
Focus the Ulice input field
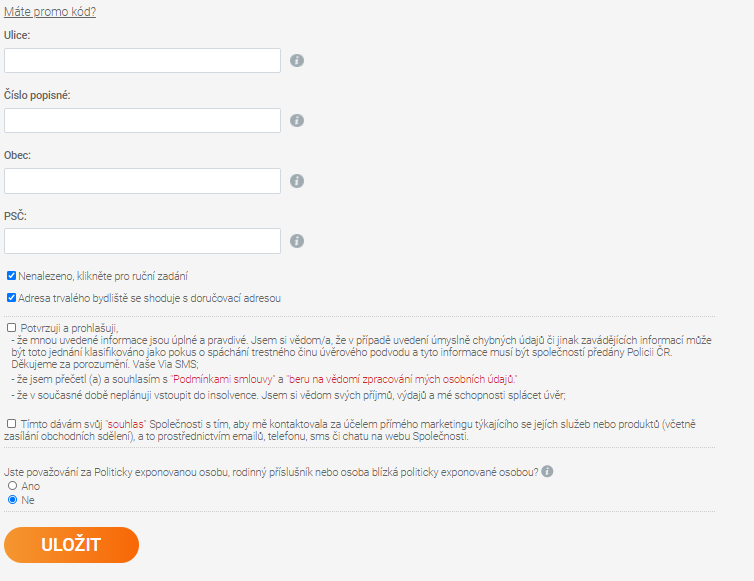click(x=142, y=61)
